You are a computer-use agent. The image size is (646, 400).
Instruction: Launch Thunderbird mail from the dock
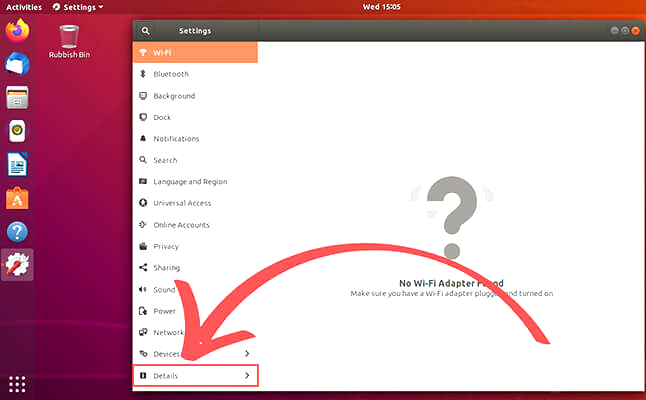(17, 64)
